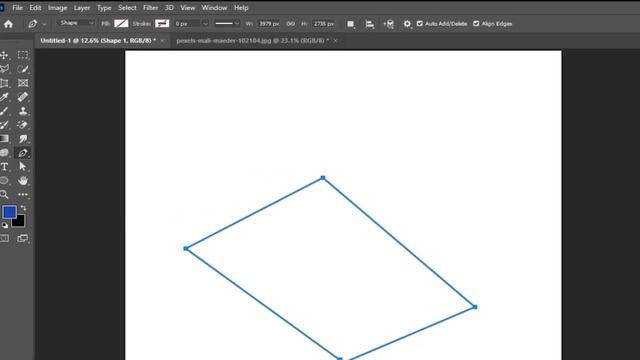
Task: Open the Shape tool mode dropdown
Action: [x=76, y=23]
